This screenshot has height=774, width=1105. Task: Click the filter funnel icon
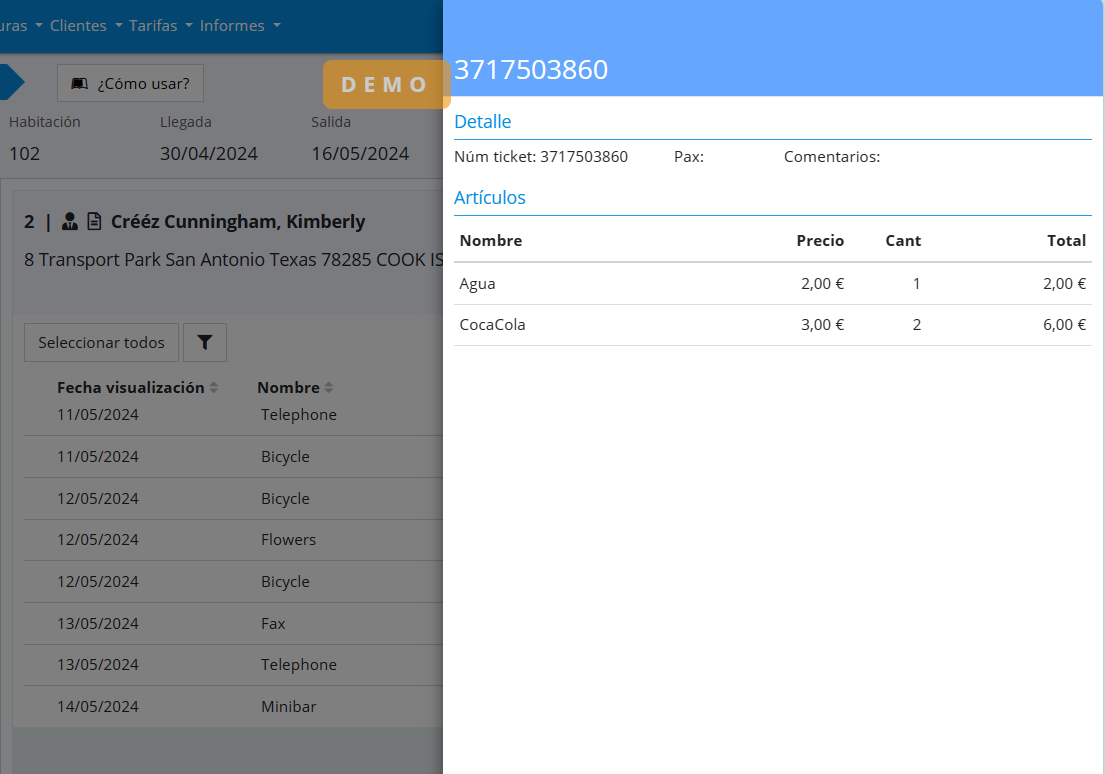point(205,343)
